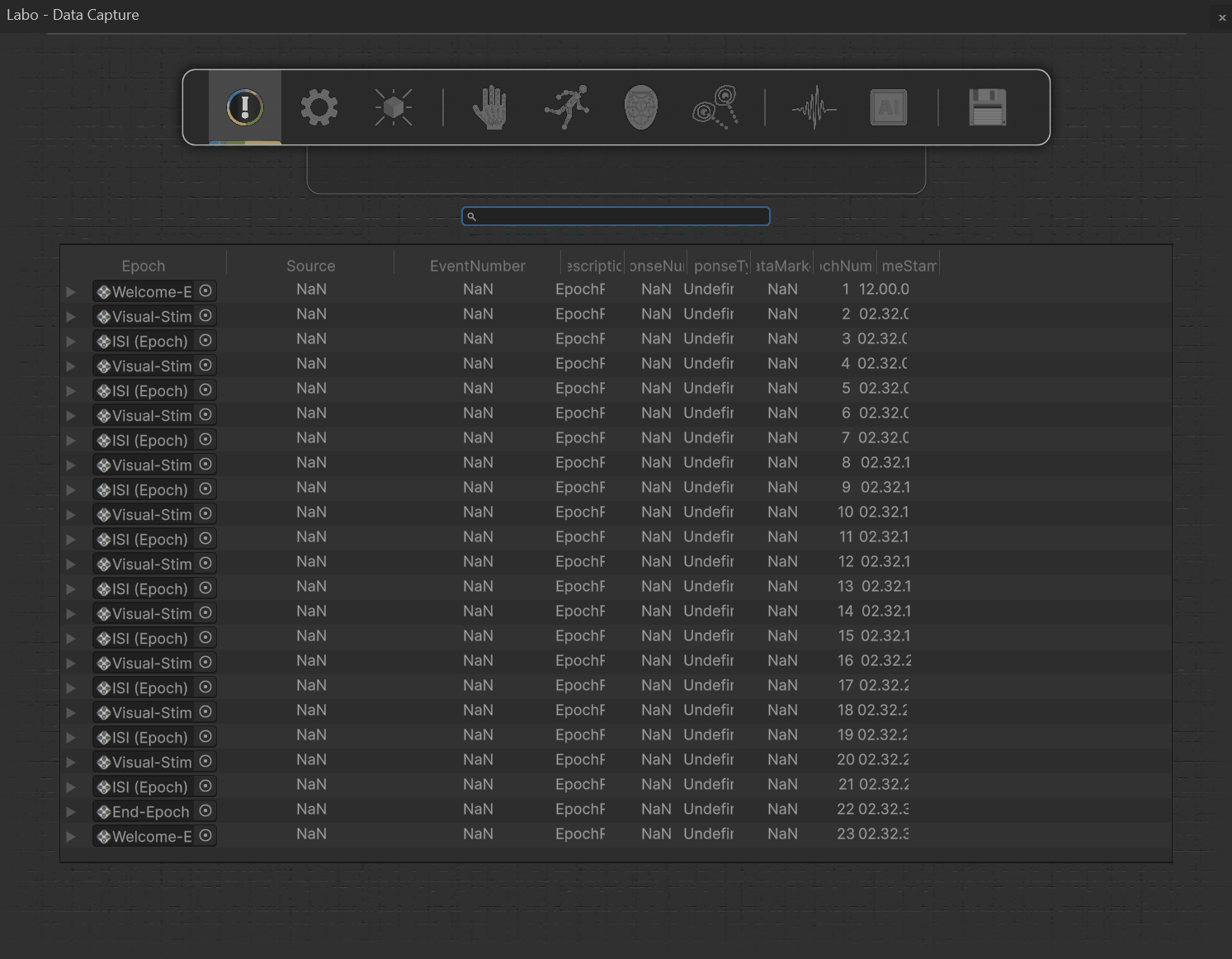Click object picker circle for row 1 Welcome-E
This screenshot has height=959, width=1232.
click(x=205, y=291)
